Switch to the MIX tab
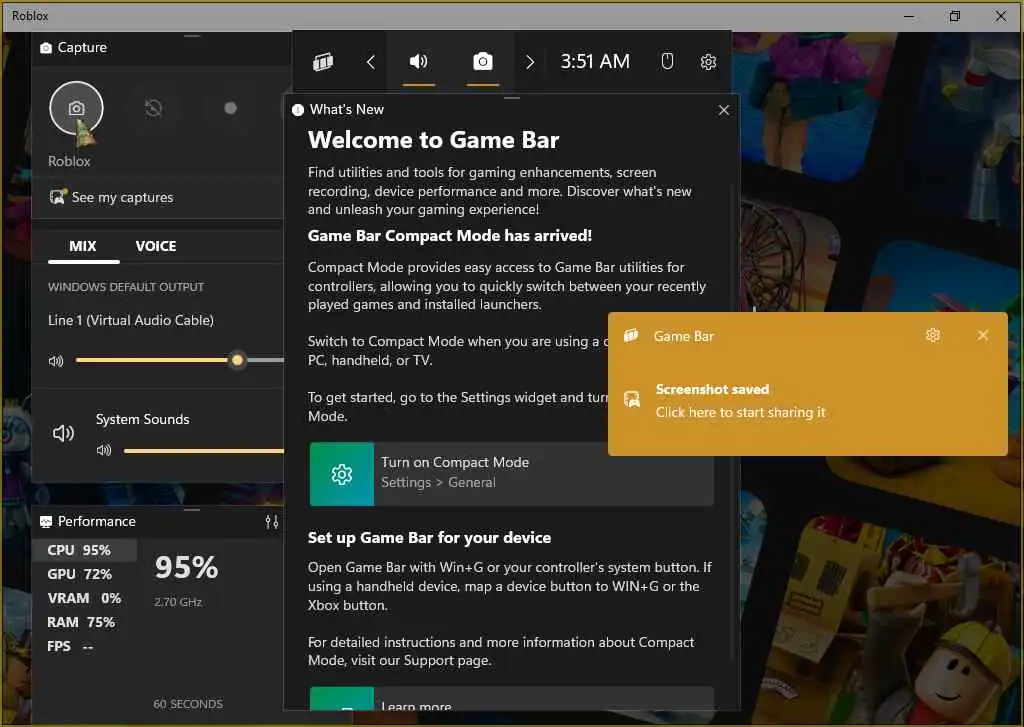 83,246
